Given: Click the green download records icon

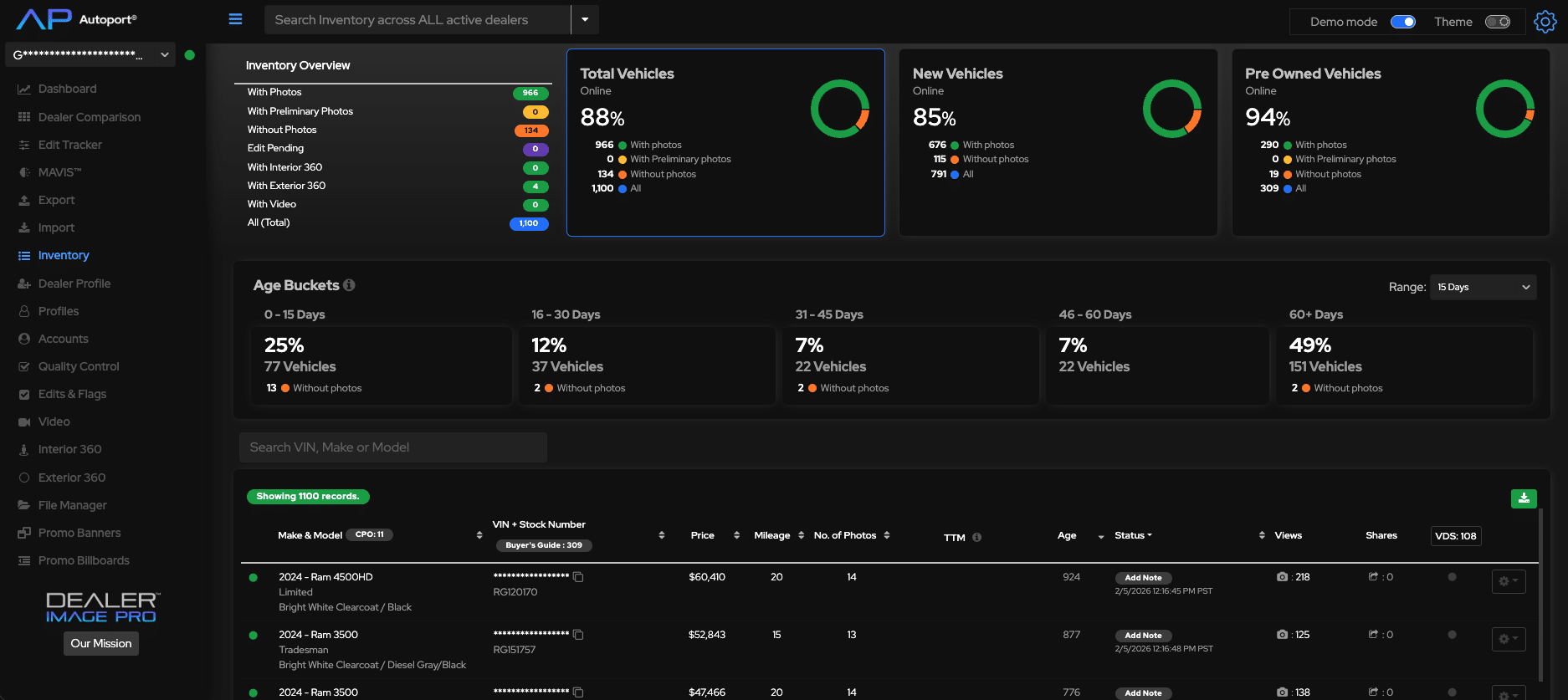Looking at the screenshot, I should point(1523,498).
